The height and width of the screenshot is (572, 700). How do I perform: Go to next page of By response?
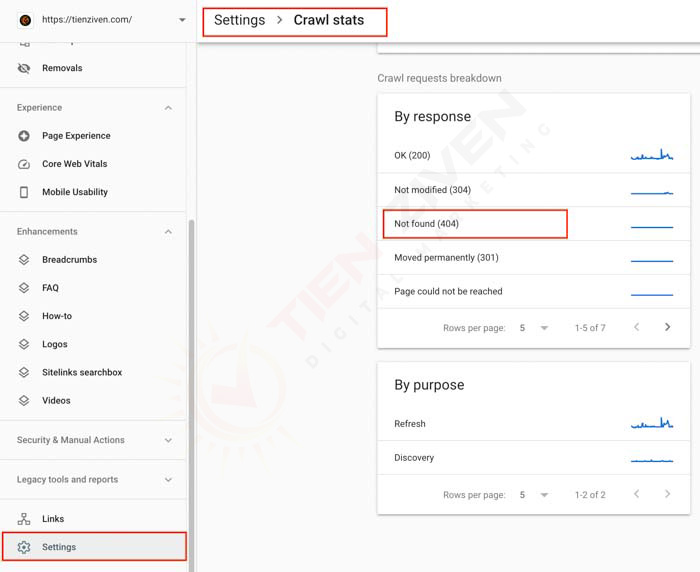[667, 327]
